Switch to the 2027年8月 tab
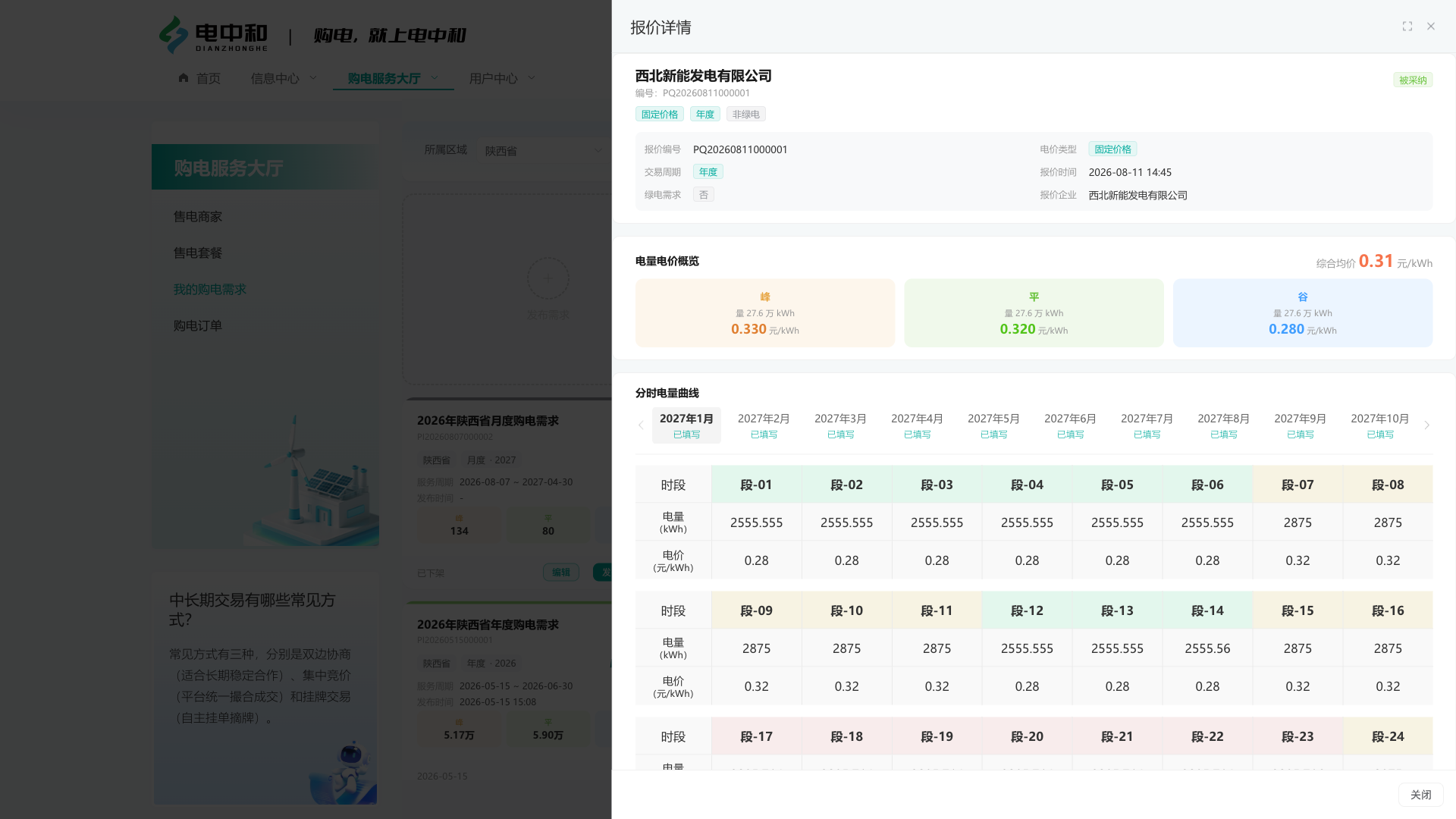The height and width of the screenshot is (819, 1456). coord(1223,425)
